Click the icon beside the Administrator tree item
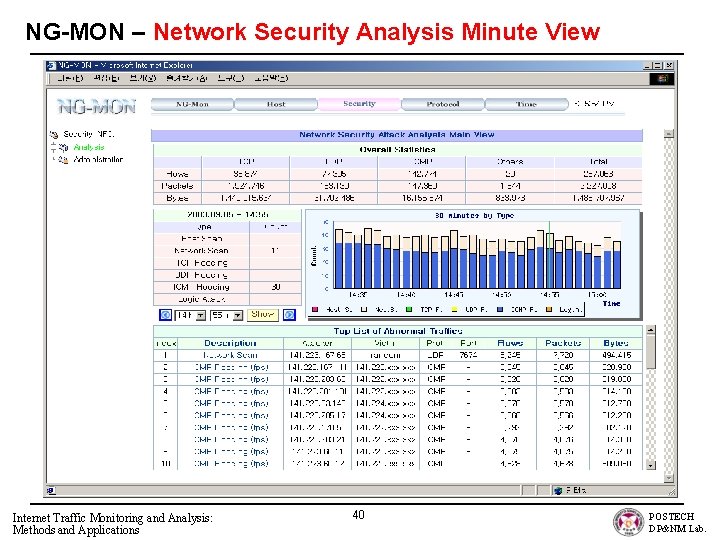The image size is (720, 540). tap(64, 160)
